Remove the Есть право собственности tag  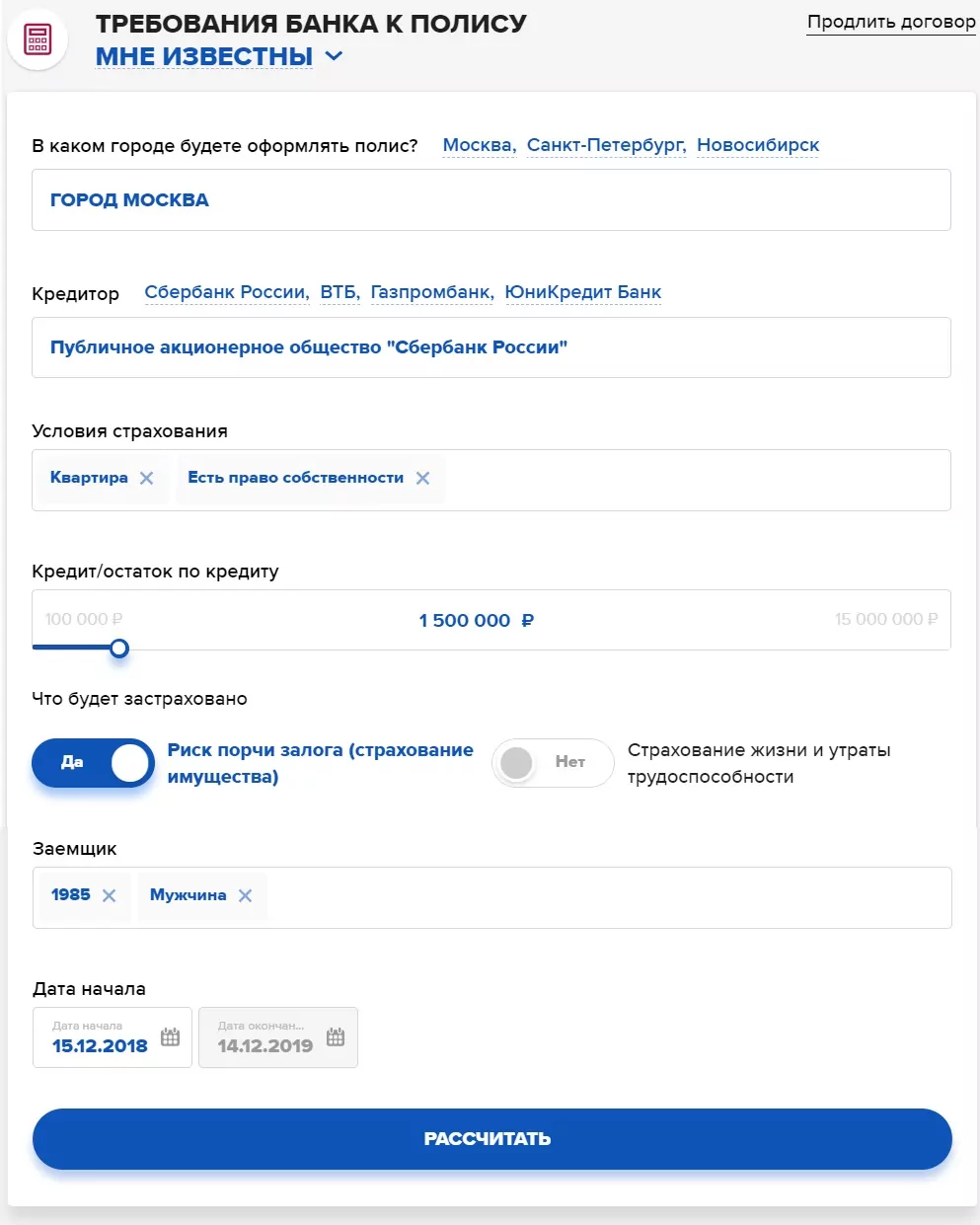tap(422, 478)
